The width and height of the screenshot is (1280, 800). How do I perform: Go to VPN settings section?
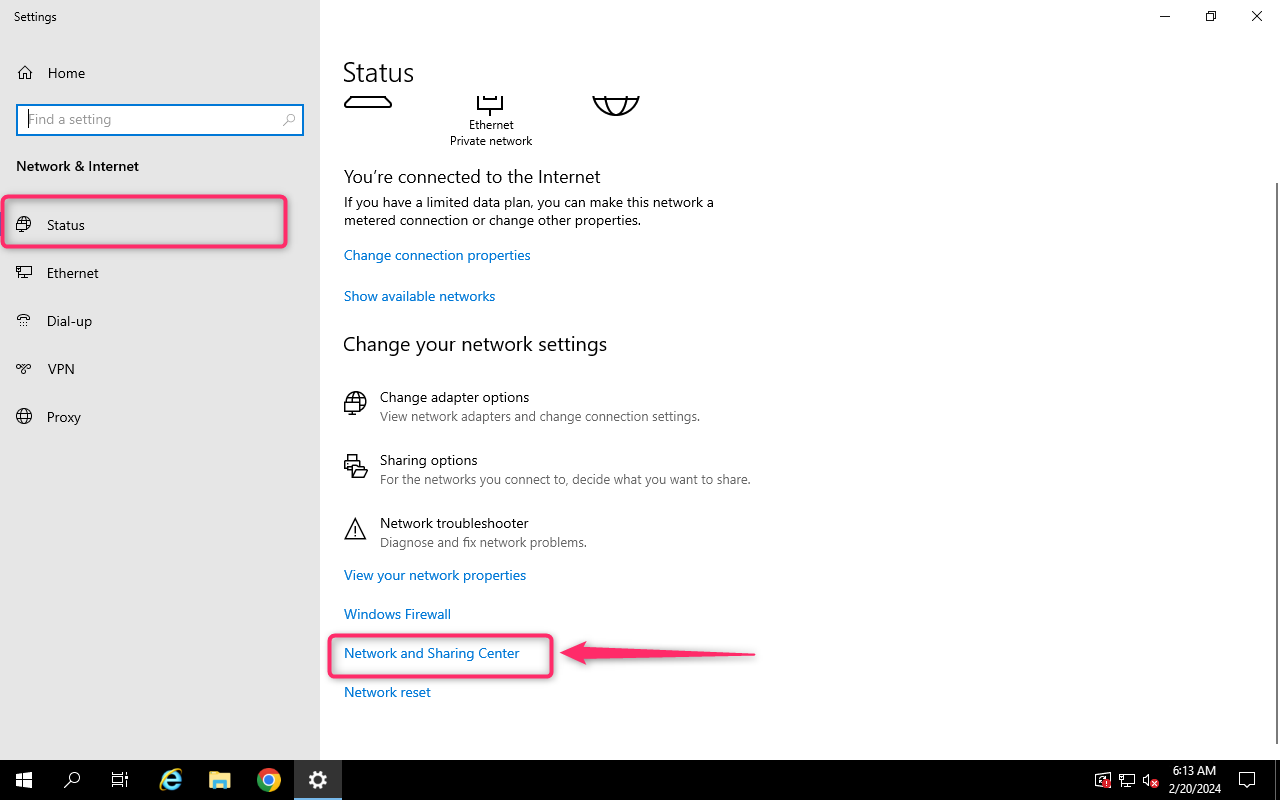pos(160,369)
